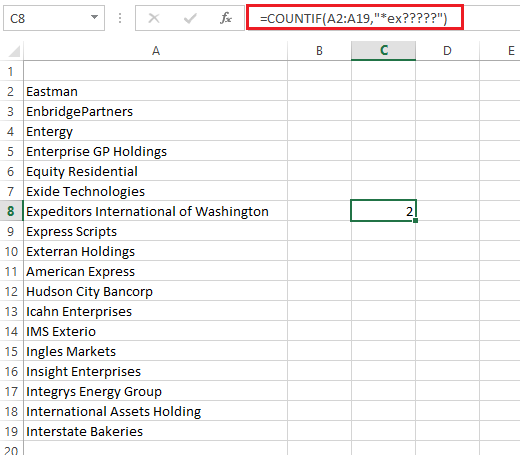Click the cell containing EnbridgePartners
The height and width of the screenshot is (455, 520).
pos(156,111)
